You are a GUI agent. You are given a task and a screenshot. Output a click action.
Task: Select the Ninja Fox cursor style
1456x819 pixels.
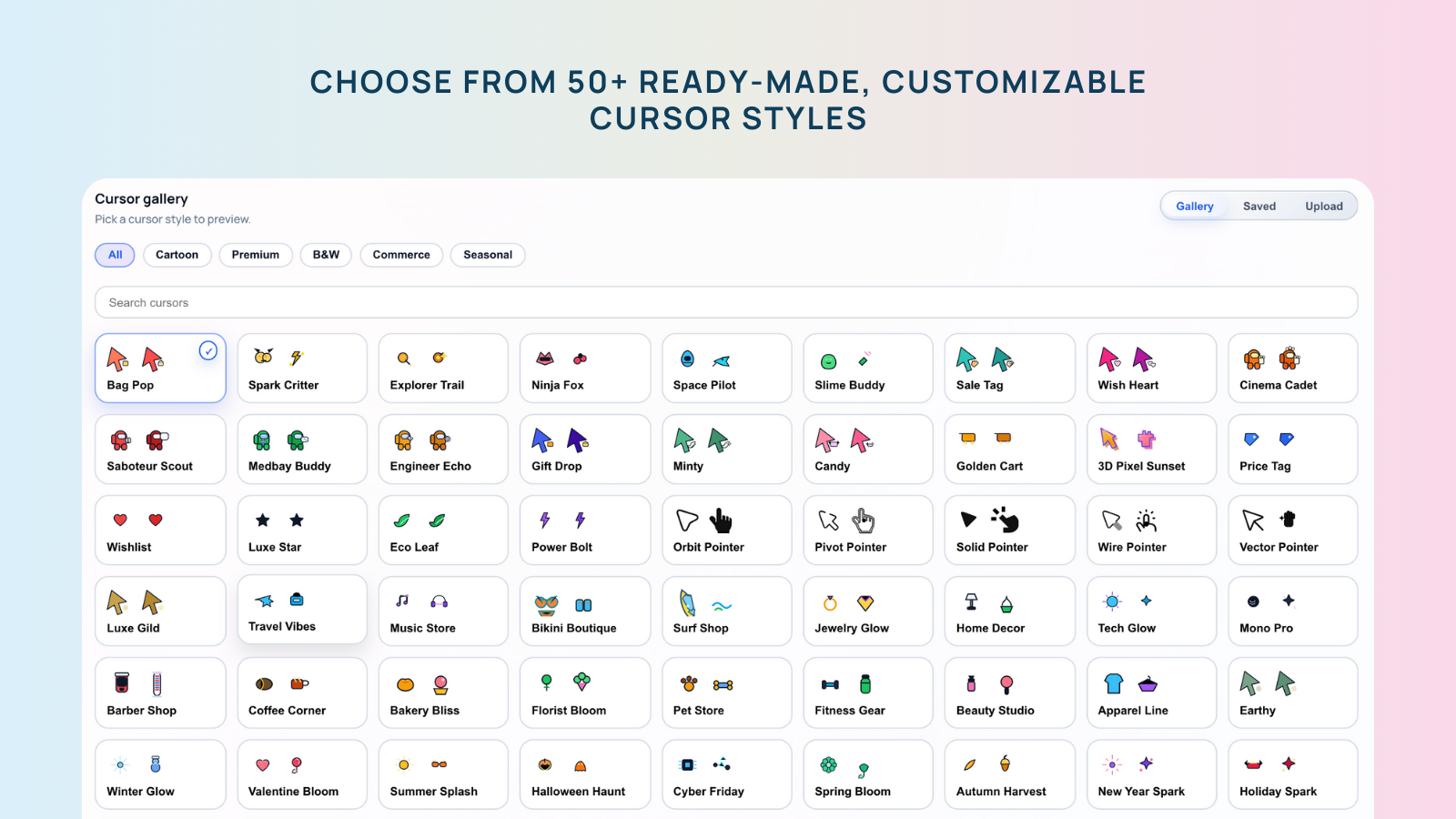click(584, 368)
